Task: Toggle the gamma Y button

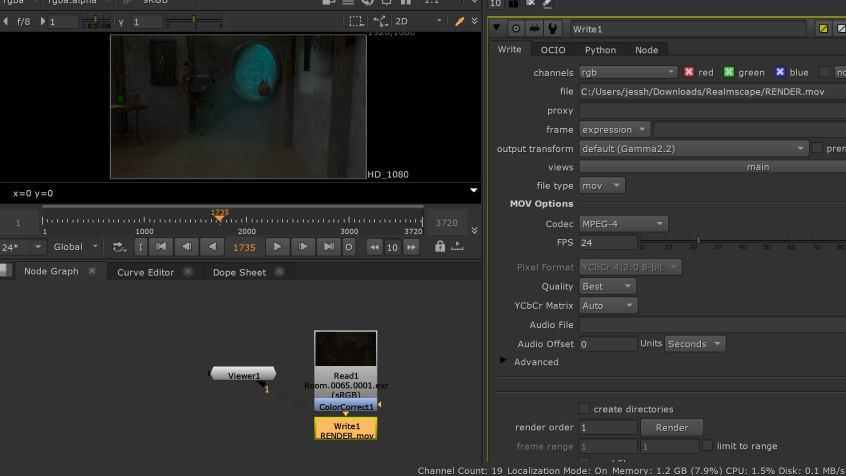Action: (121, 22)
